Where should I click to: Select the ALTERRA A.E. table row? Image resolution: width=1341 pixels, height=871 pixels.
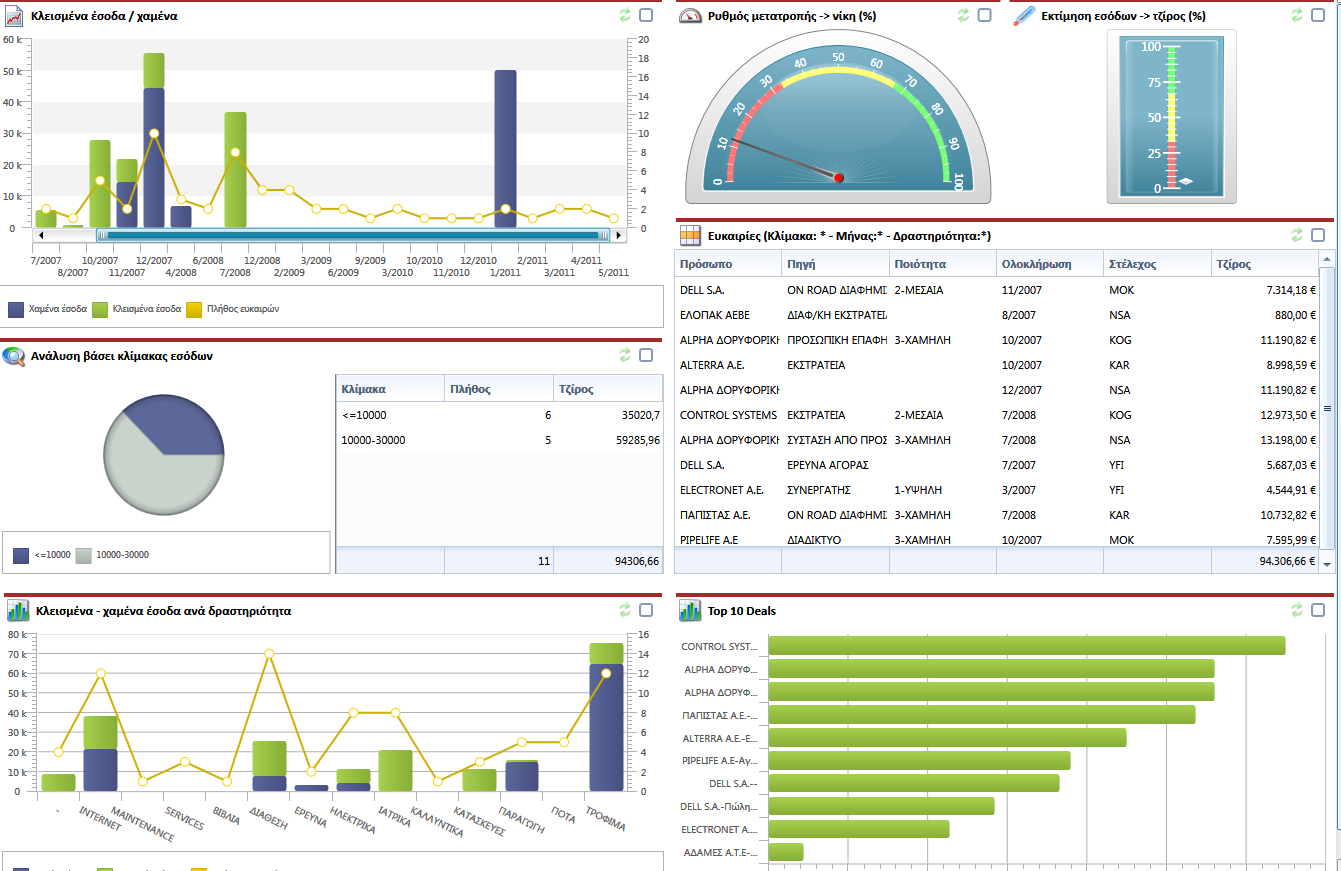pyautogui.click(x=997, y=365)
